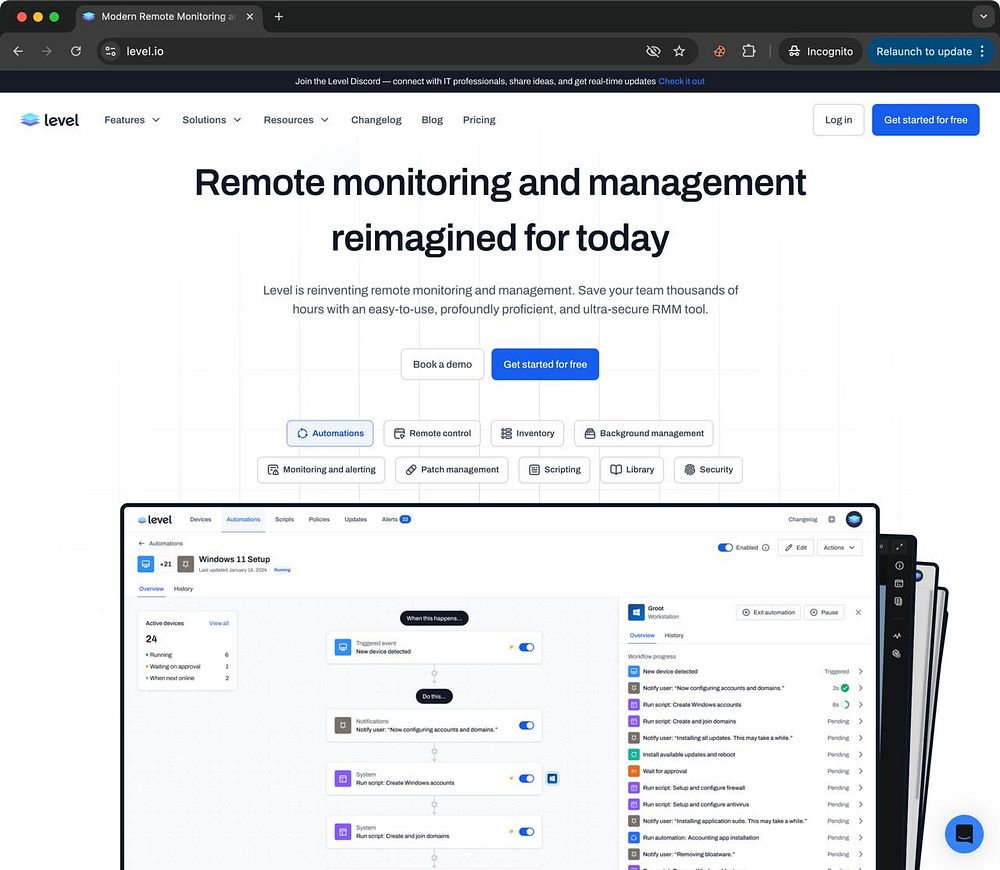Select the Scripting feature tab
1000x870 pixels.
pyautogui.click(x=554, y=469)
